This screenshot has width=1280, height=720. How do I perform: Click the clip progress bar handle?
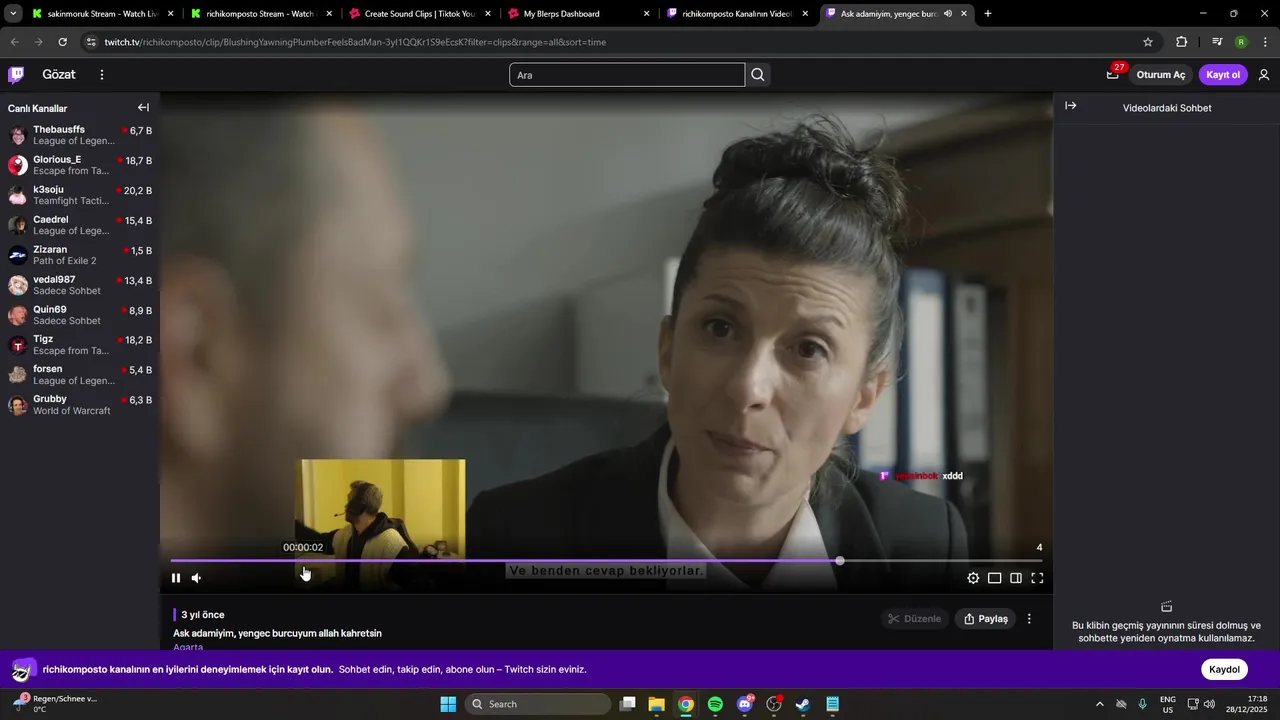pyautogui.click(x=840, y=561)
